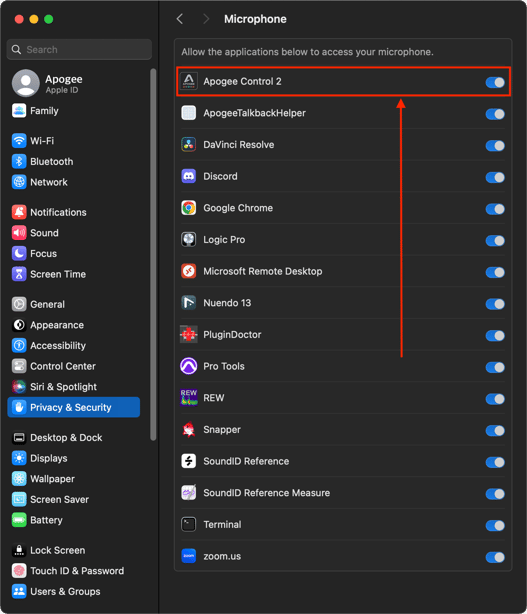Turn off Terminal microphone switch
The width and height of the screenshot is (527, 614).
[x=495, y=526]
